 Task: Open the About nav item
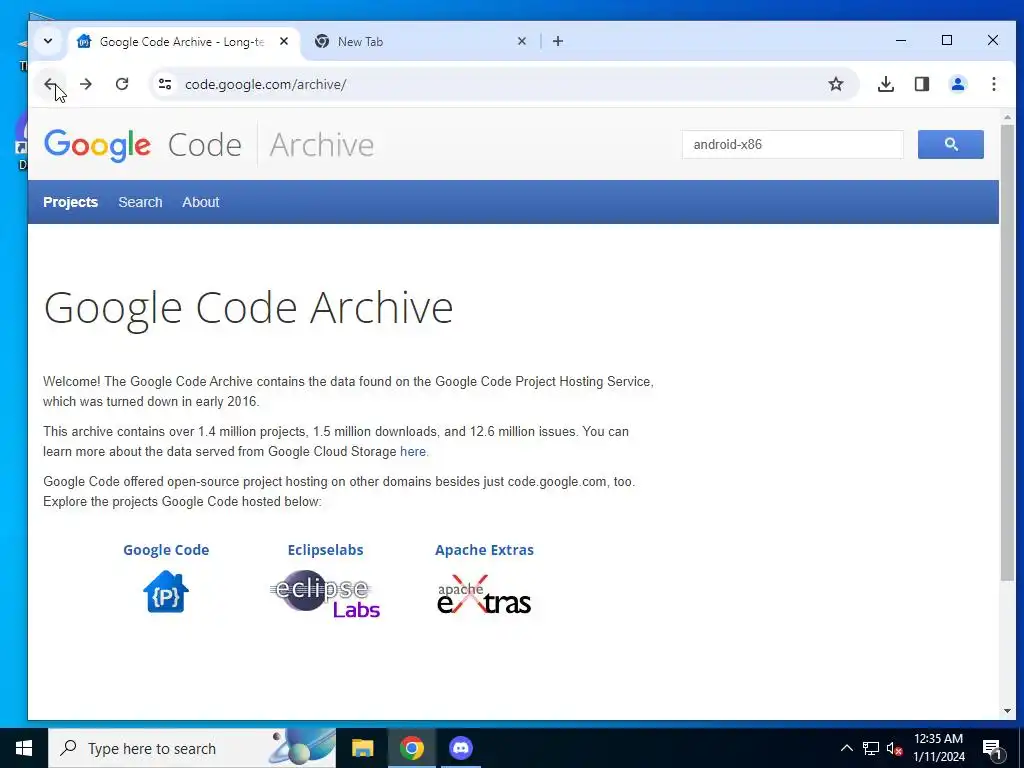pos(200,202)
